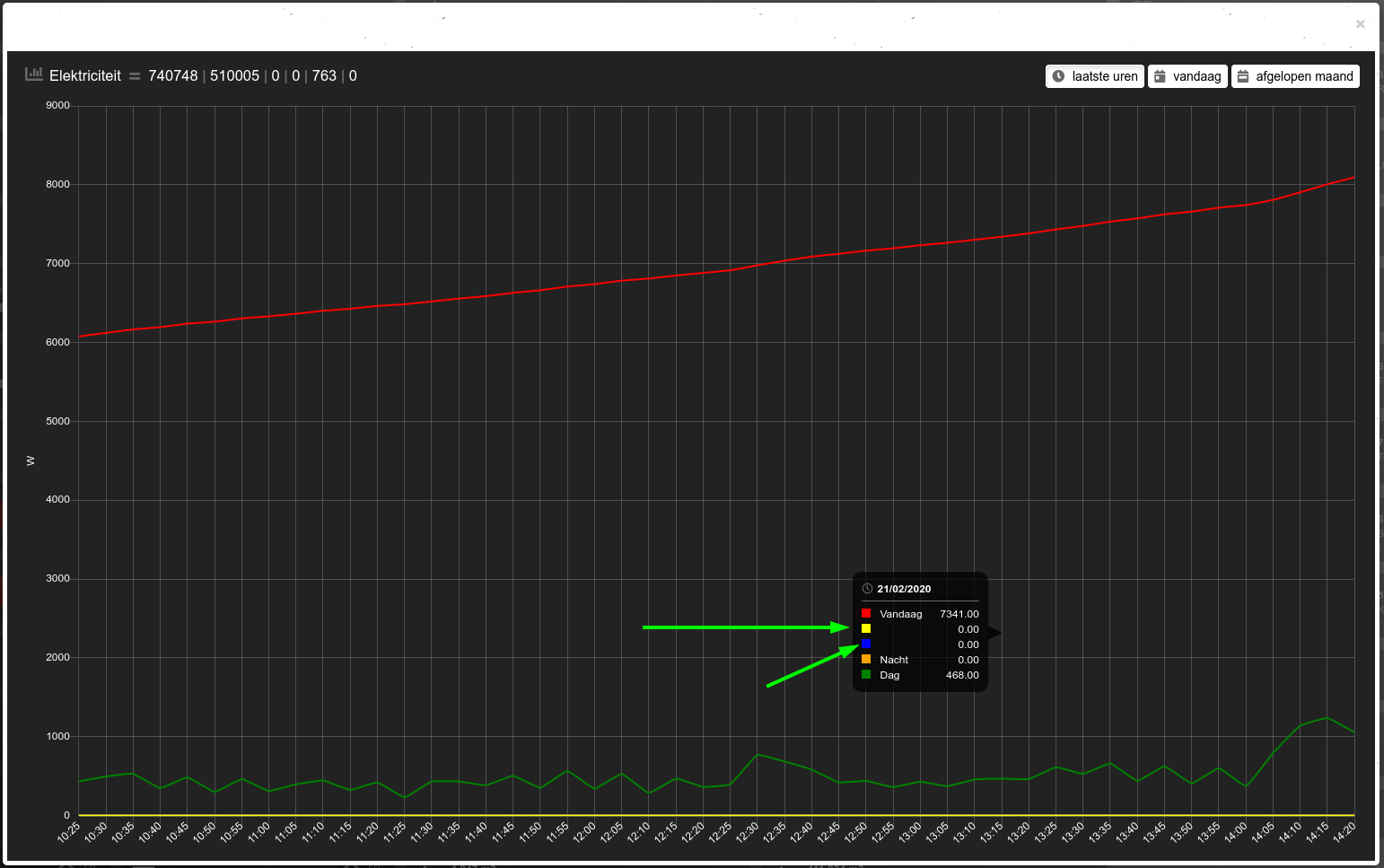
Task: Click the 11:00 label on the time axis
Action: pyautogui.click(x=259, y=832)
